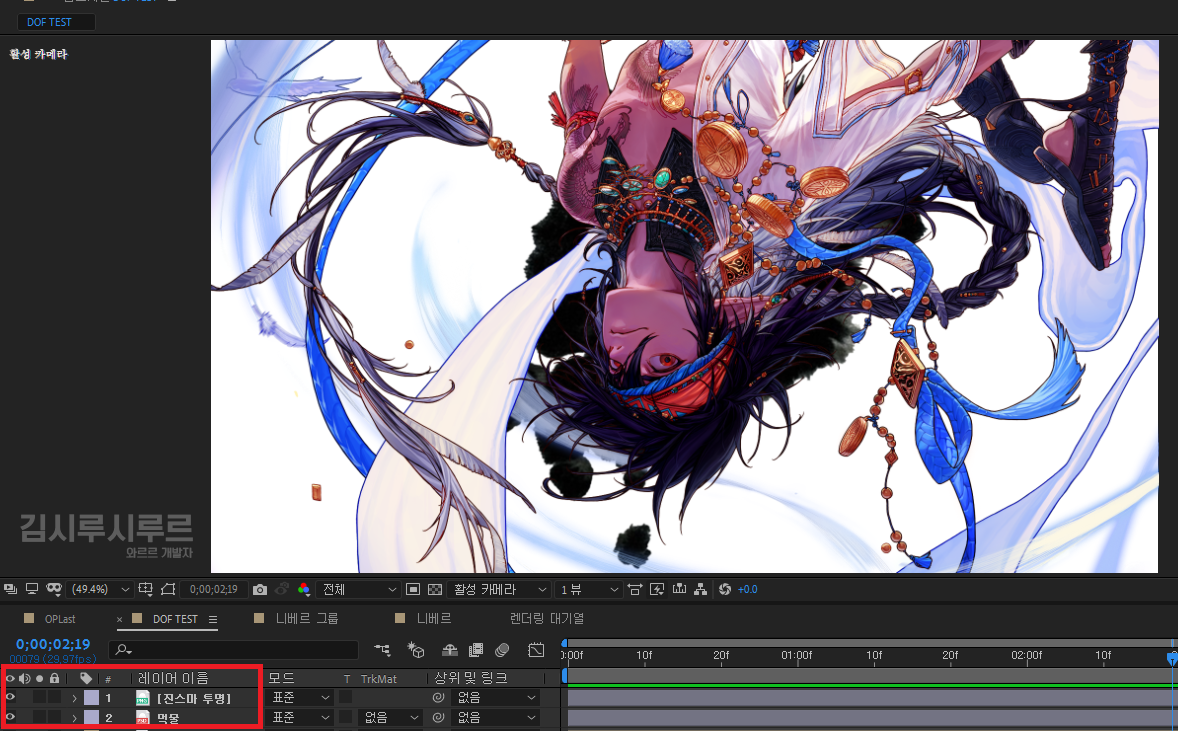Viewport: 1178px width, 731px height.
Task: Click the file icon of layer 진스마 투명
Action: pyautogui.click(x=143, y=698)
